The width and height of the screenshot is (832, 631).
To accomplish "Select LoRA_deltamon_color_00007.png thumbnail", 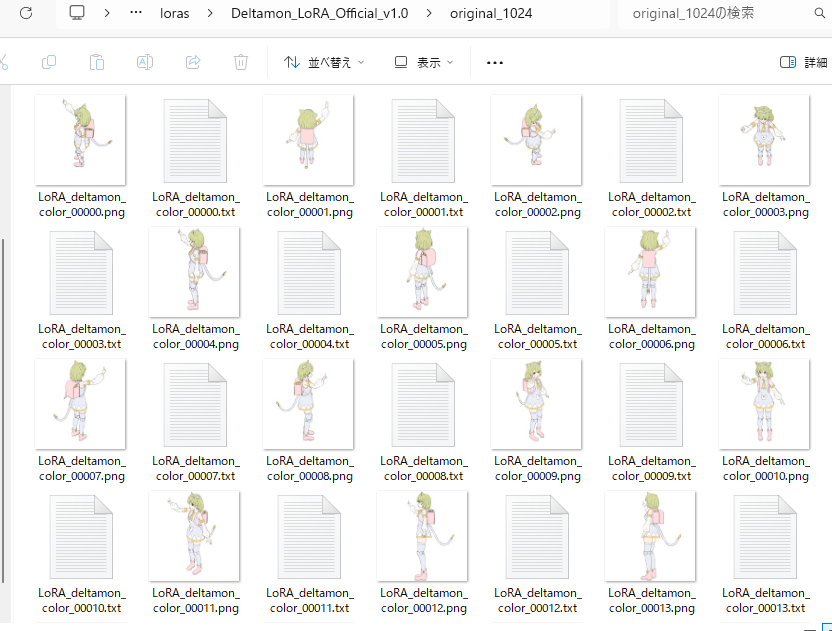I will (x=80, y=404).
